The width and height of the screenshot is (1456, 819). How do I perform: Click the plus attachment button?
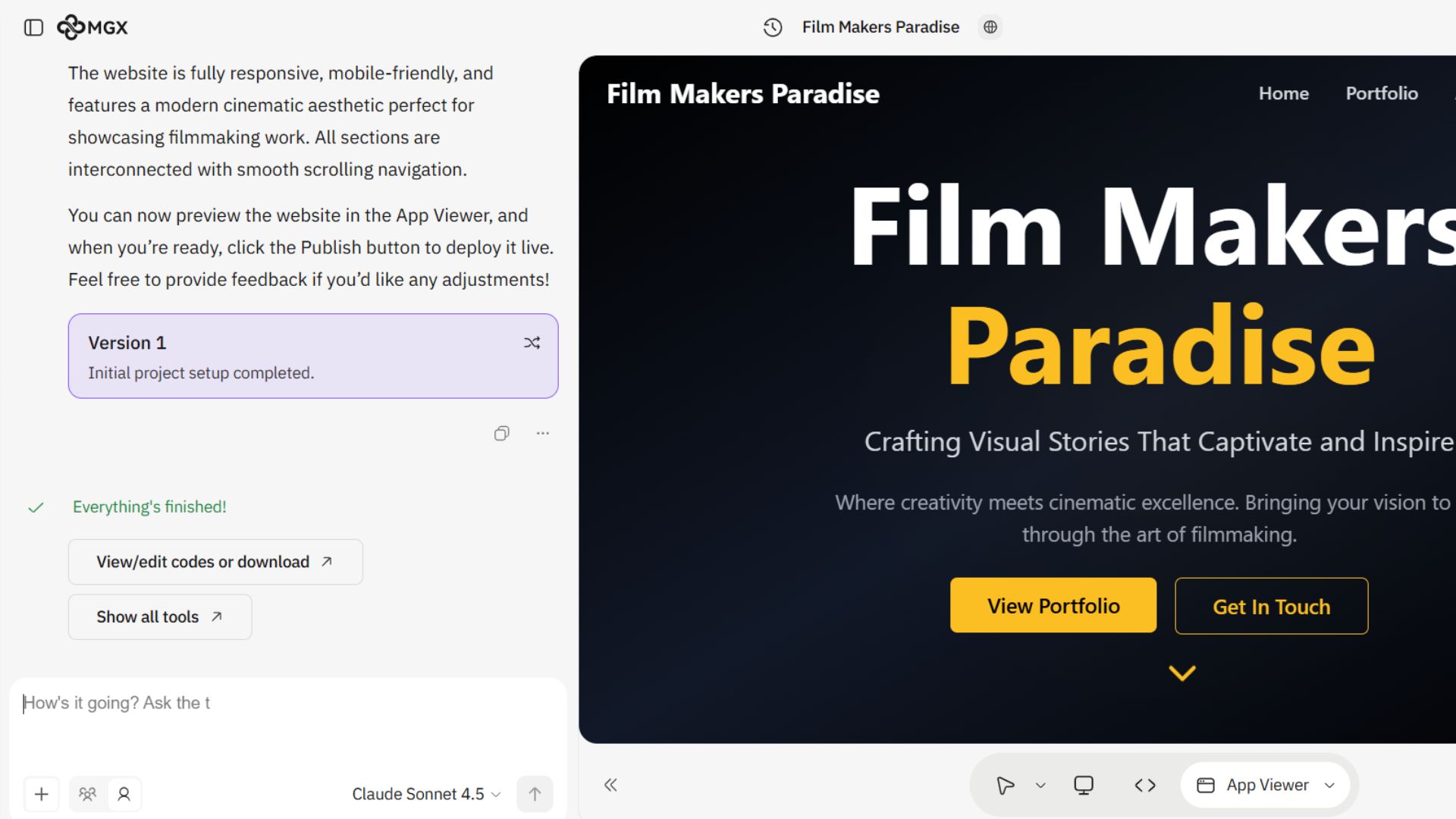[x=42, y=794]
